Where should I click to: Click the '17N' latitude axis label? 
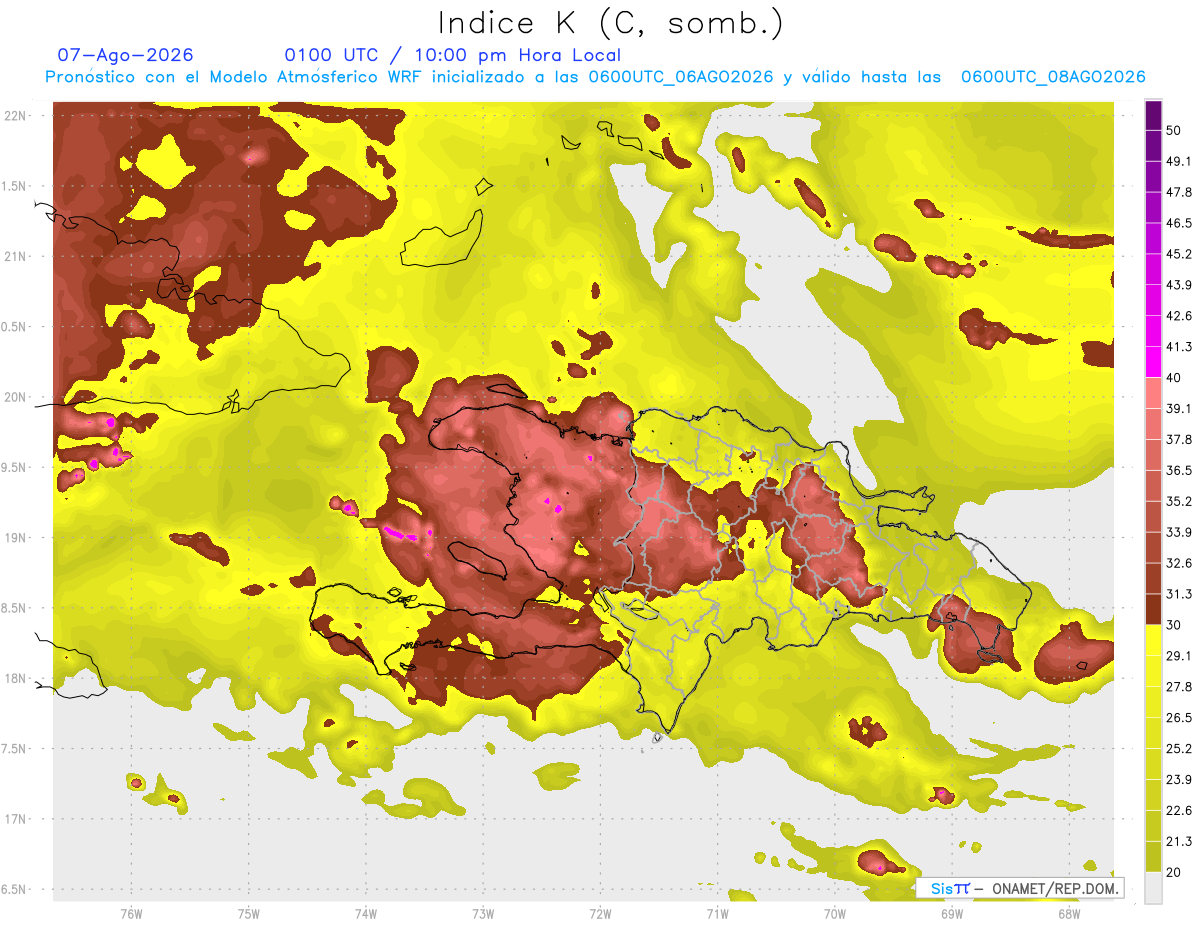coord(15,818)
